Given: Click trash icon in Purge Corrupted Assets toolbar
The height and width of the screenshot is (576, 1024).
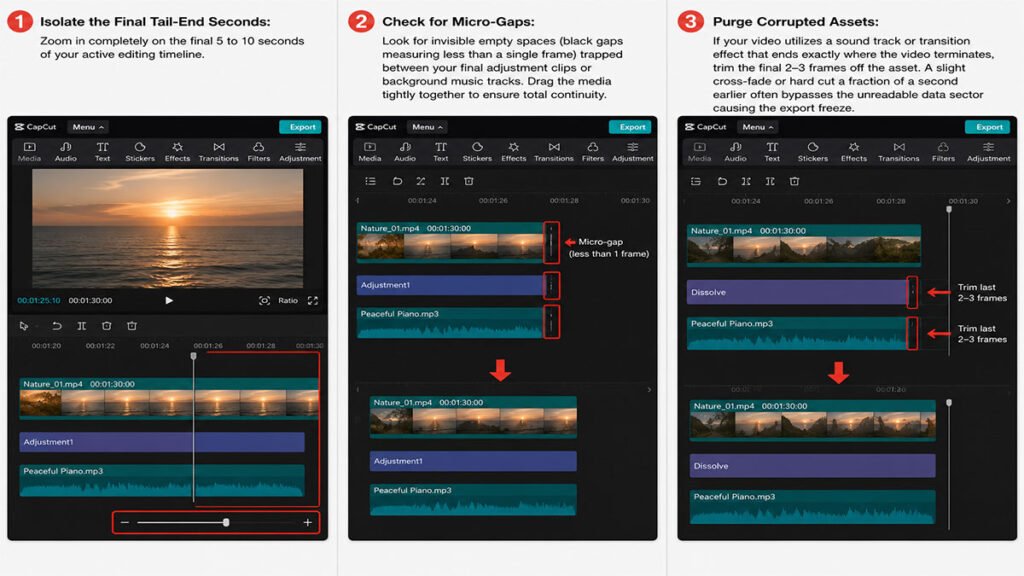Looking at the screenshot, I should click(794, 181).
